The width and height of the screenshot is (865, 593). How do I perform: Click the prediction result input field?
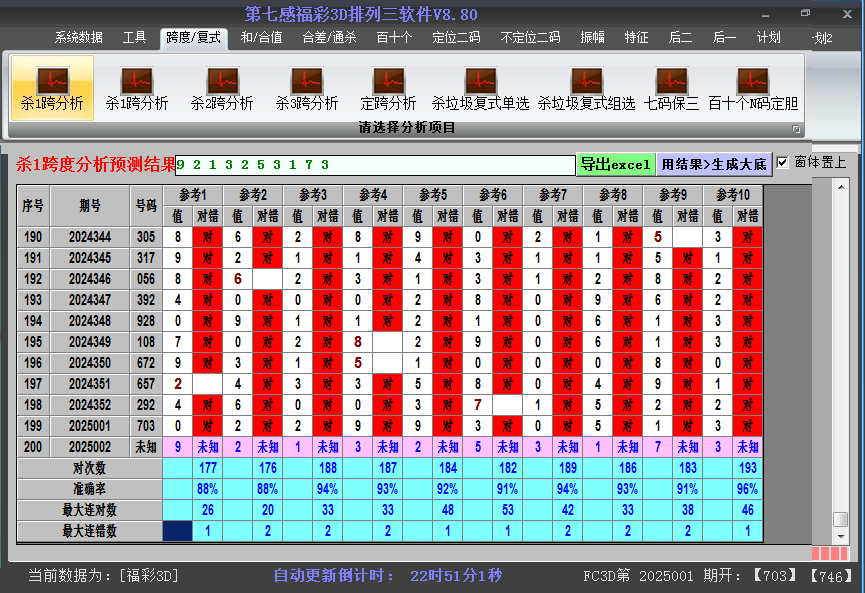click(375, 165)
